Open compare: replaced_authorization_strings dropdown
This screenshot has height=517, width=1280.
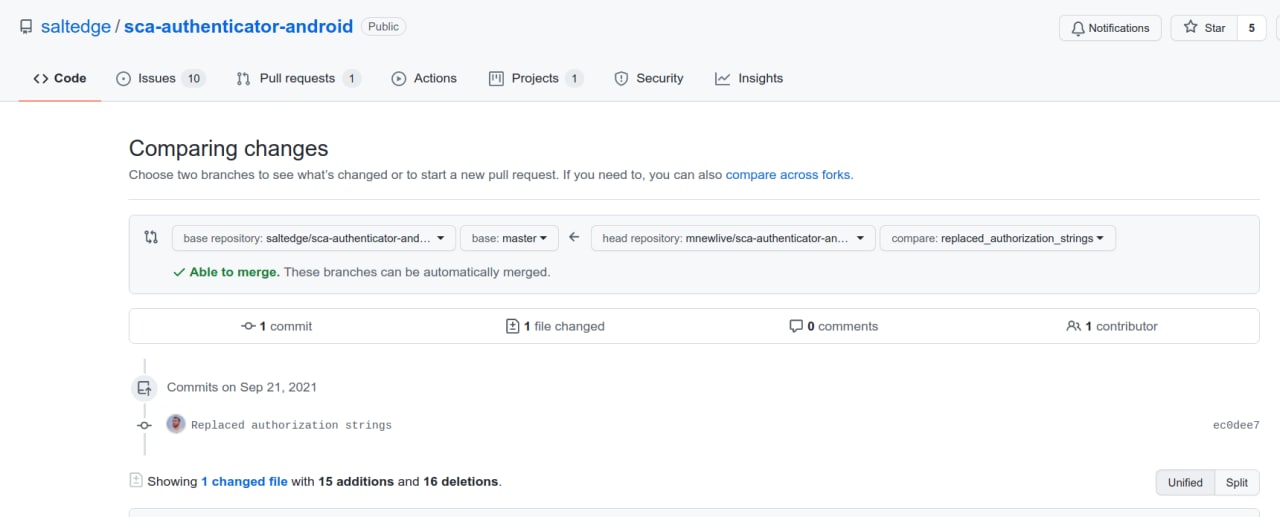click(997, 238)
